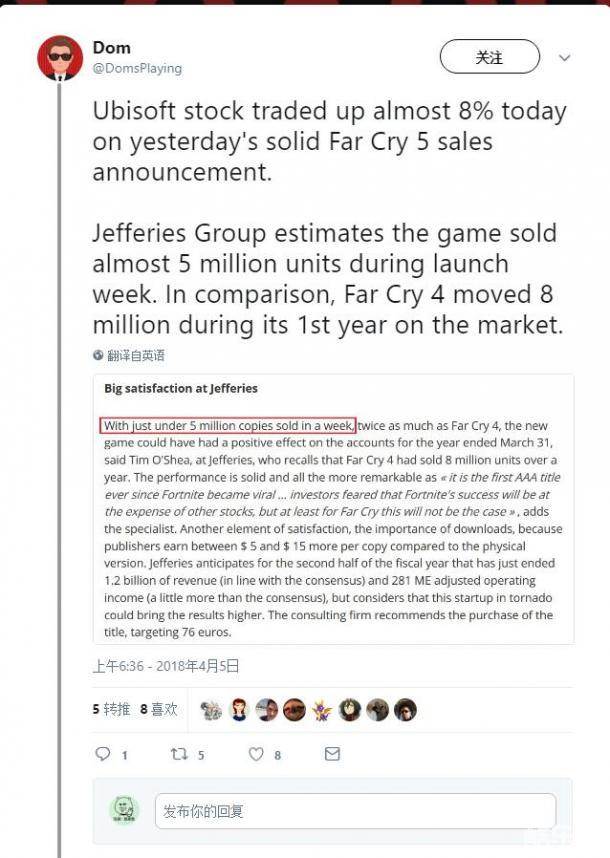This screenshot has width=610, height=858.
Task: Click the 翻译自英语 translation link
Action: 136,355
